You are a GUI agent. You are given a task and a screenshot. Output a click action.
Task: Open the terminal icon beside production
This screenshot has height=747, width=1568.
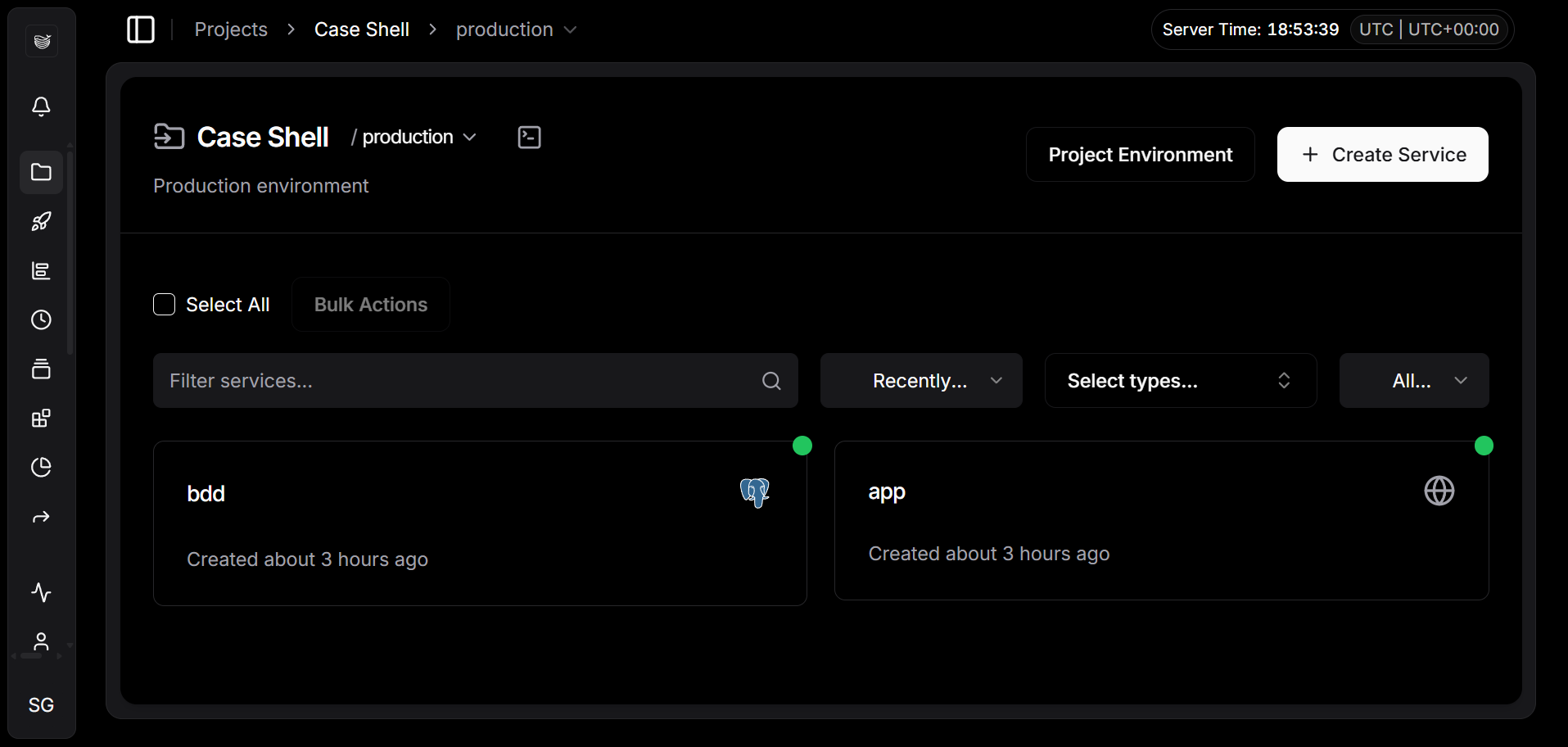click(530, 138)
